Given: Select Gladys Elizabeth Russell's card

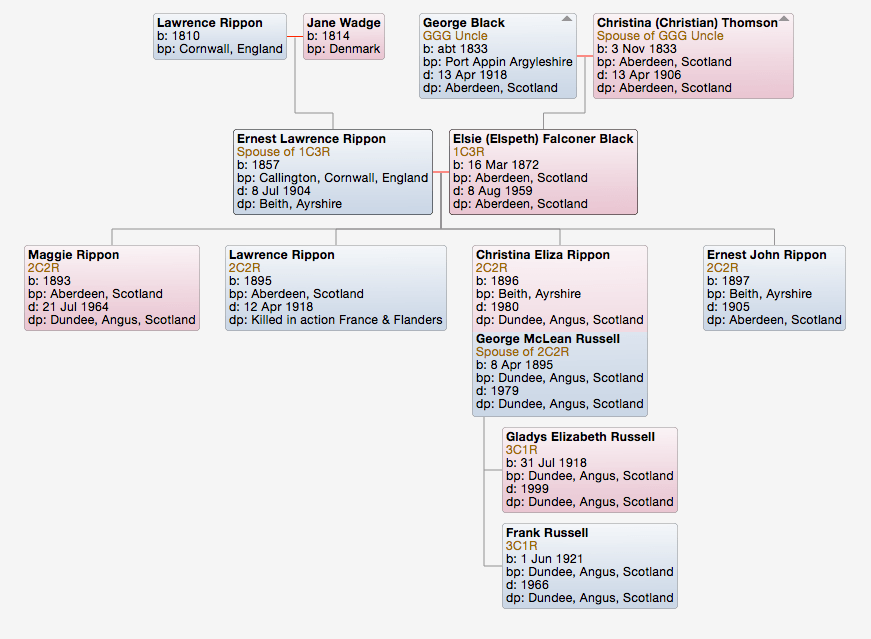Looking at the screenshot, I should (x=590, y=470).
